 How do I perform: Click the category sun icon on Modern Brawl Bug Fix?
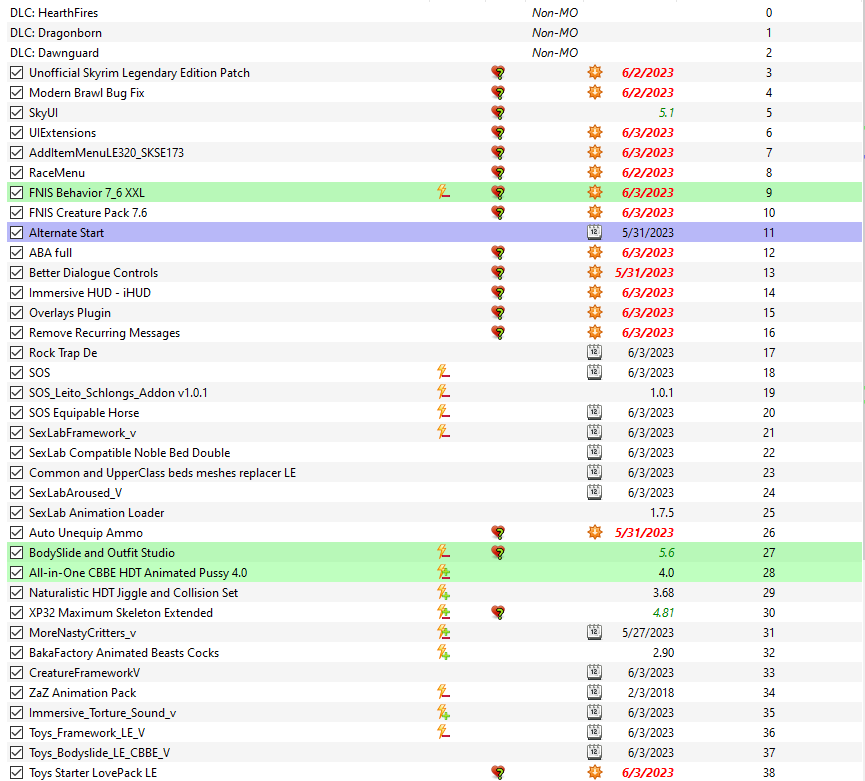click(595, 93)
